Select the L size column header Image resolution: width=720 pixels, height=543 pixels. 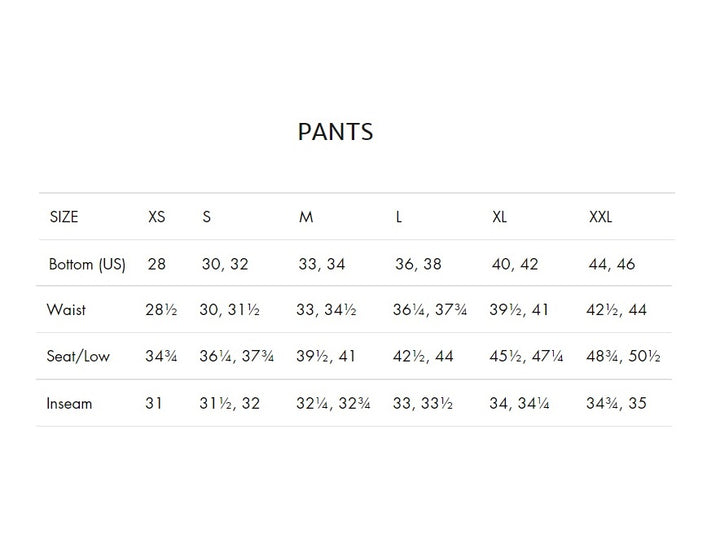[399, 217]
